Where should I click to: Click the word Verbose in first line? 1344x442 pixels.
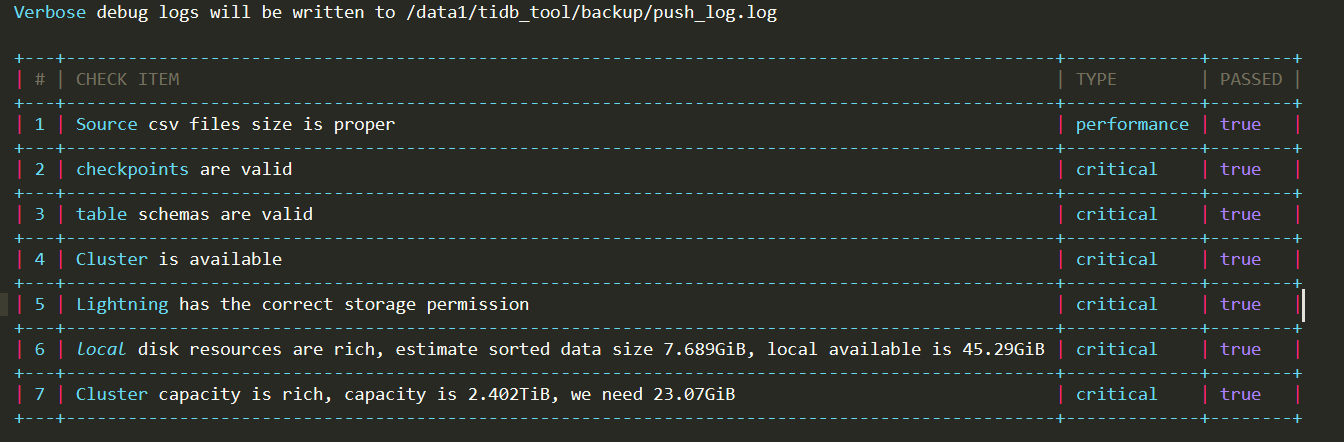[x=49, y=14]
